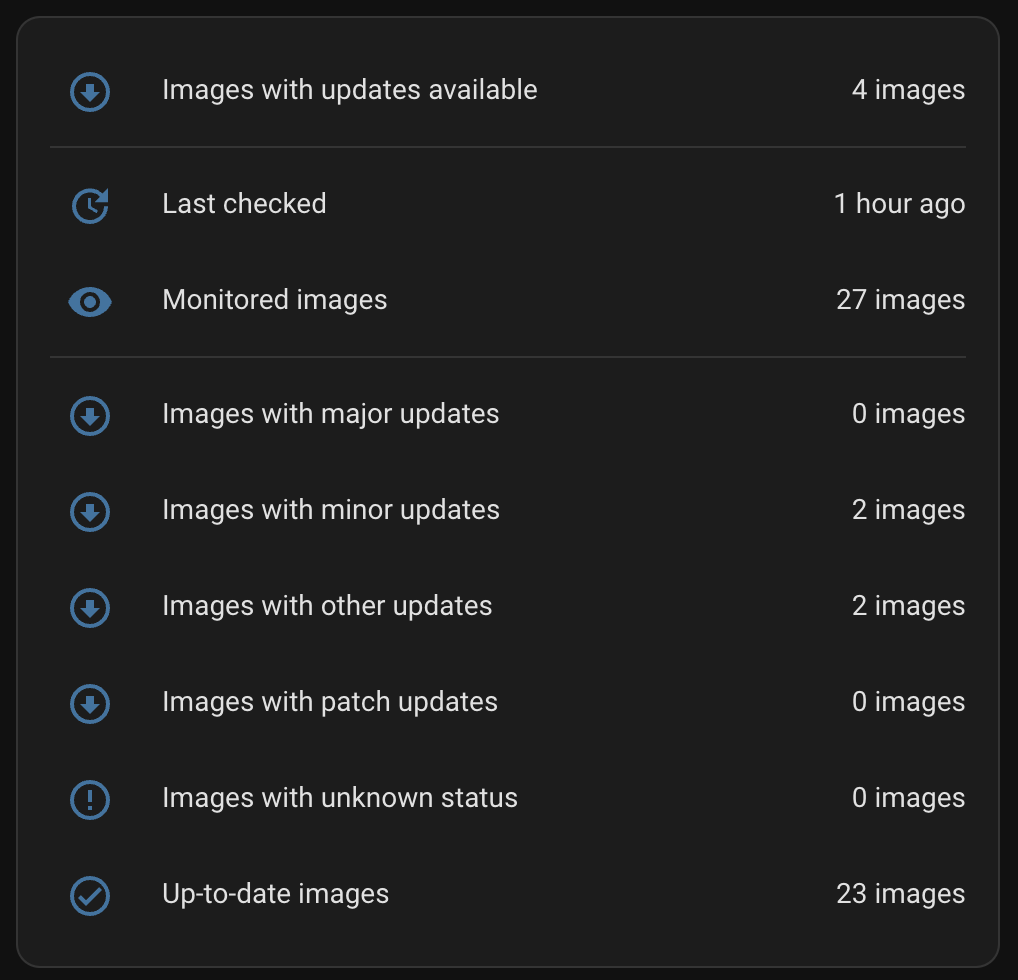Click the download icon for patch updates

pos(90,704)
